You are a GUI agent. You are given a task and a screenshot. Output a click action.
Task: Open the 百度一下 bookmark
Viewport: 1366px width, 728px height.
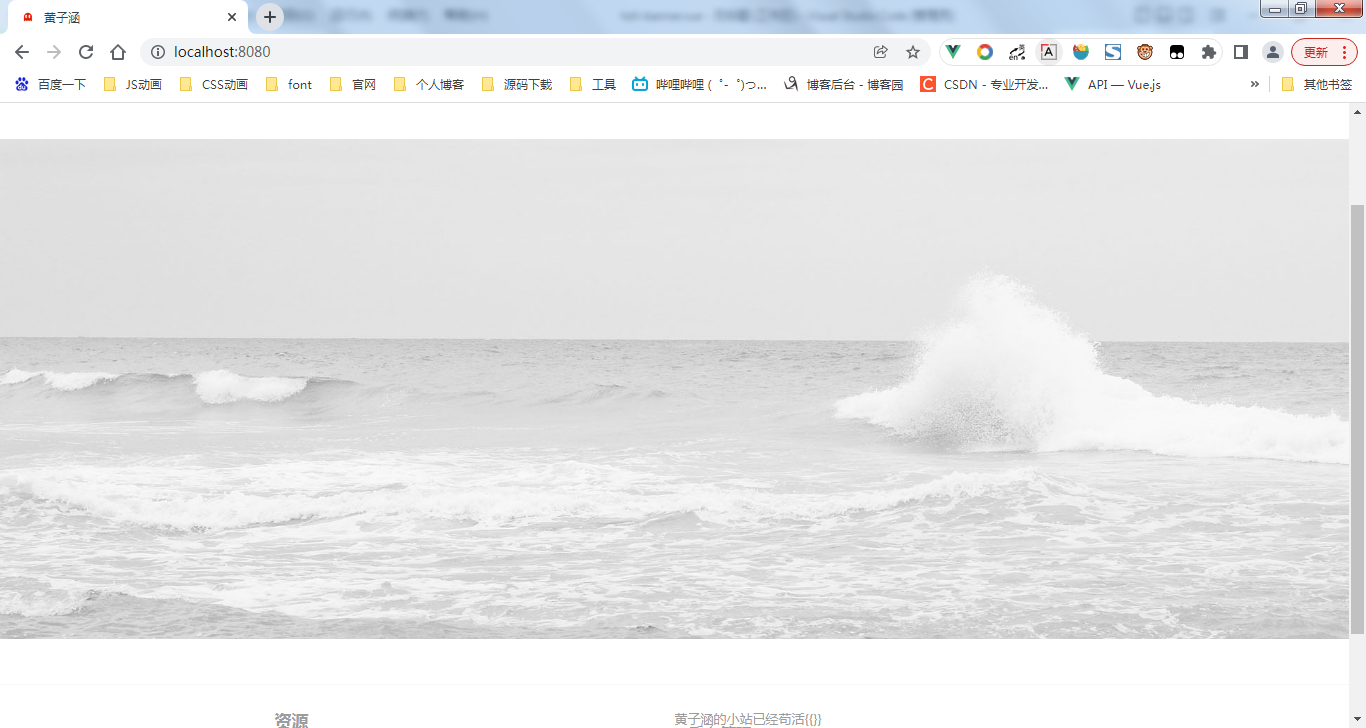point(51,84)
